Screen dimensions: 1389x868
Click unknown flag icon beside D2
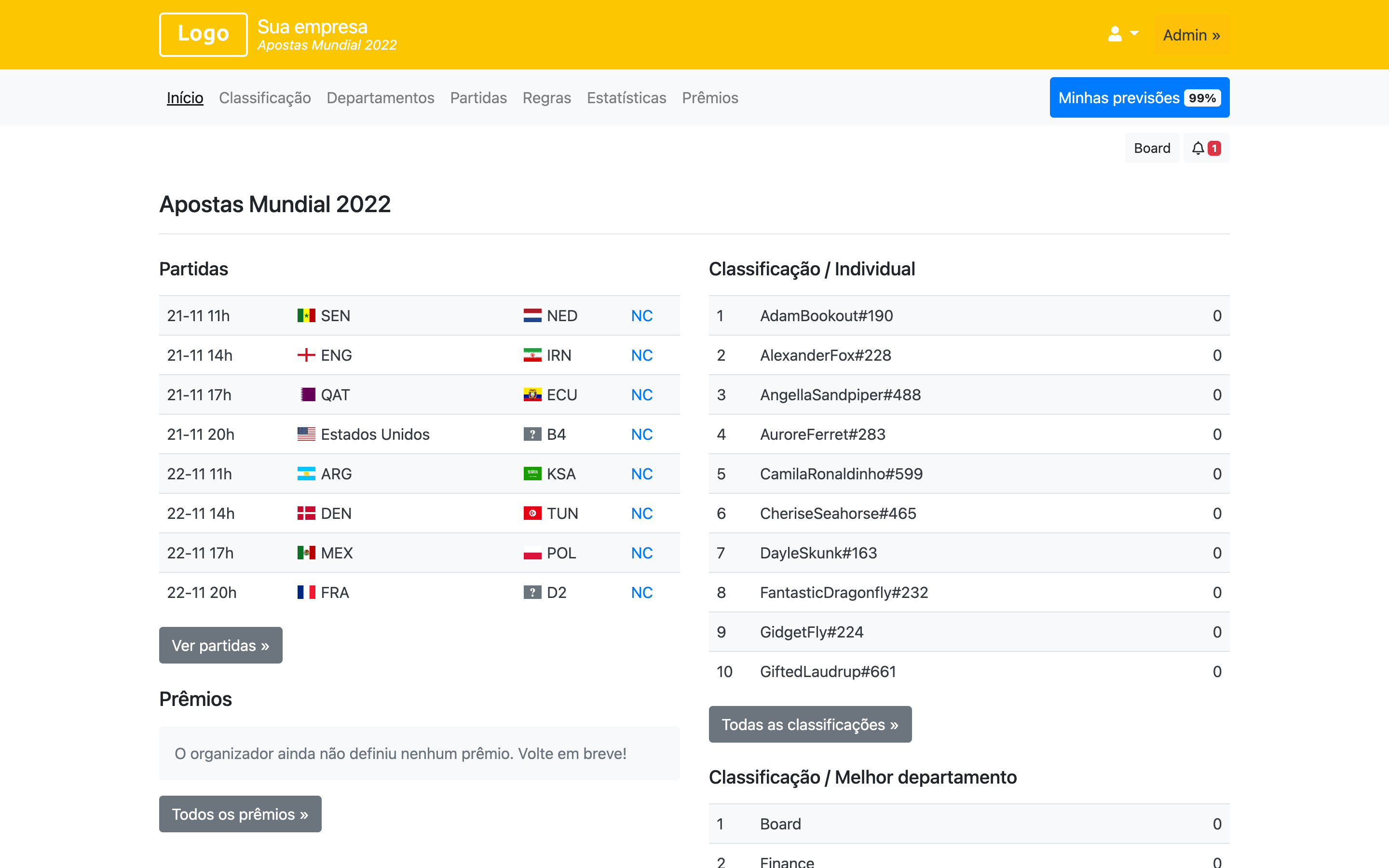532,593
